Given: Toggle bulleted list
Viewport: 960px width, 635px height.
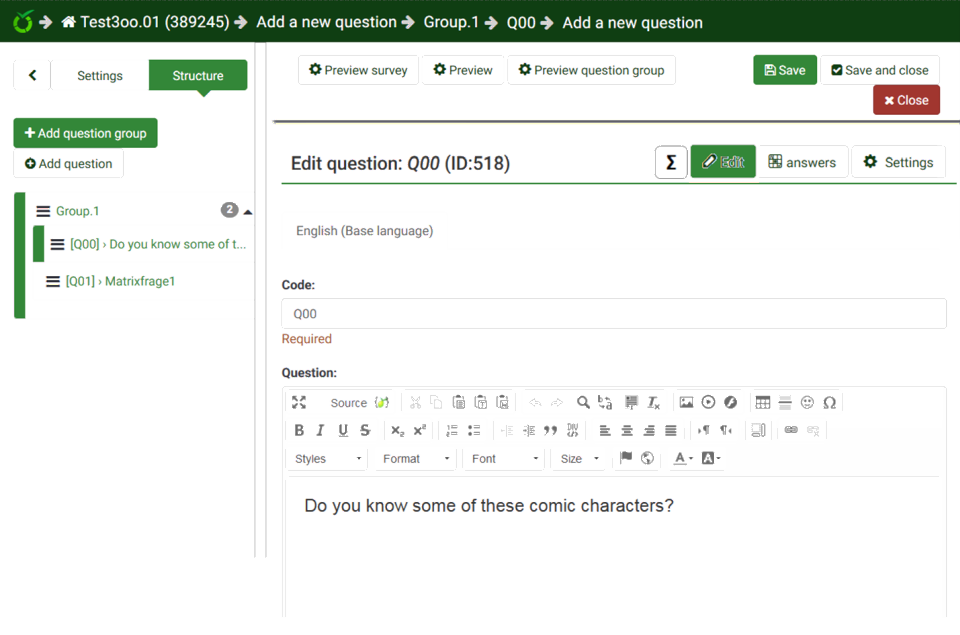Looking at the screenshot, I should coord(474,430).
